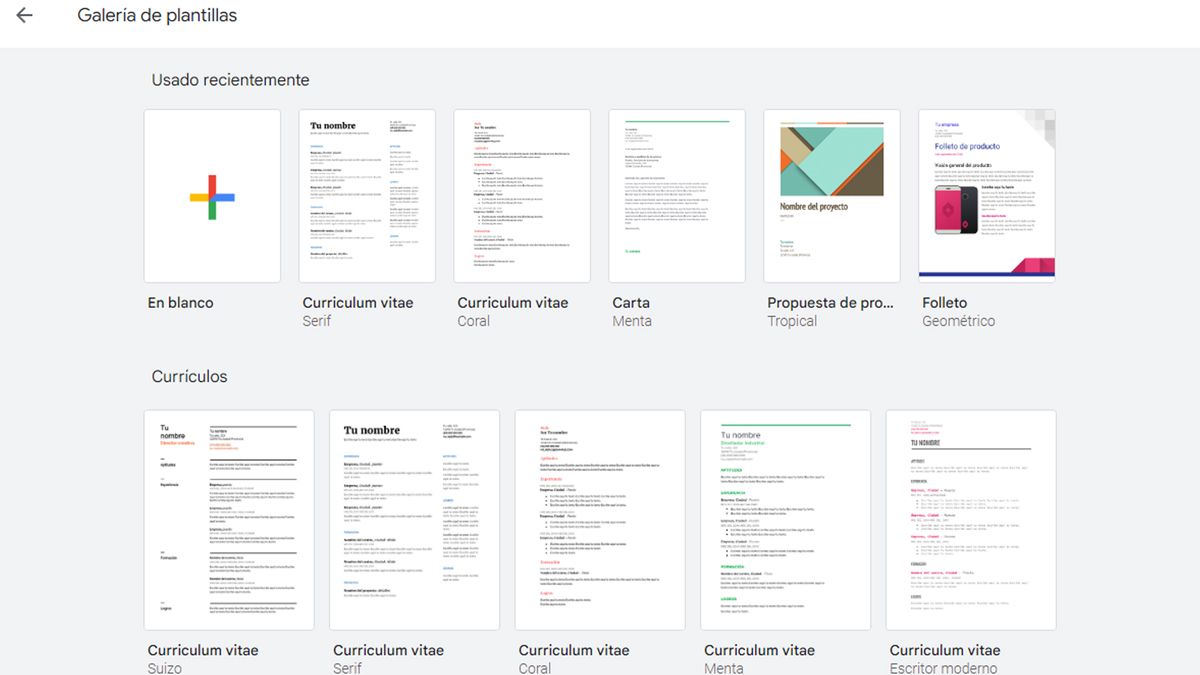The image size is (1200, 675).
Task: Click the 'Galería de plantillas' heading
Action: [156, 15]
